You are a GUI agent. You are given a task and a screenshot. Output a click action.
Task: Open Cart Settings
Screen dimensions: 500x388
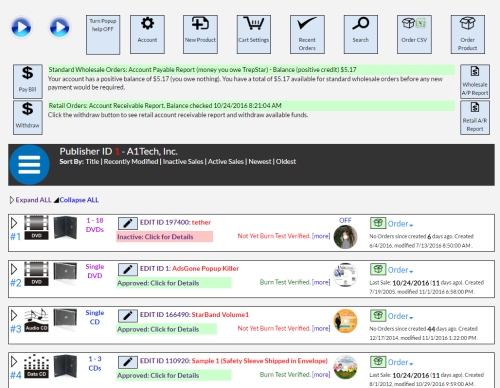[254, 34]
